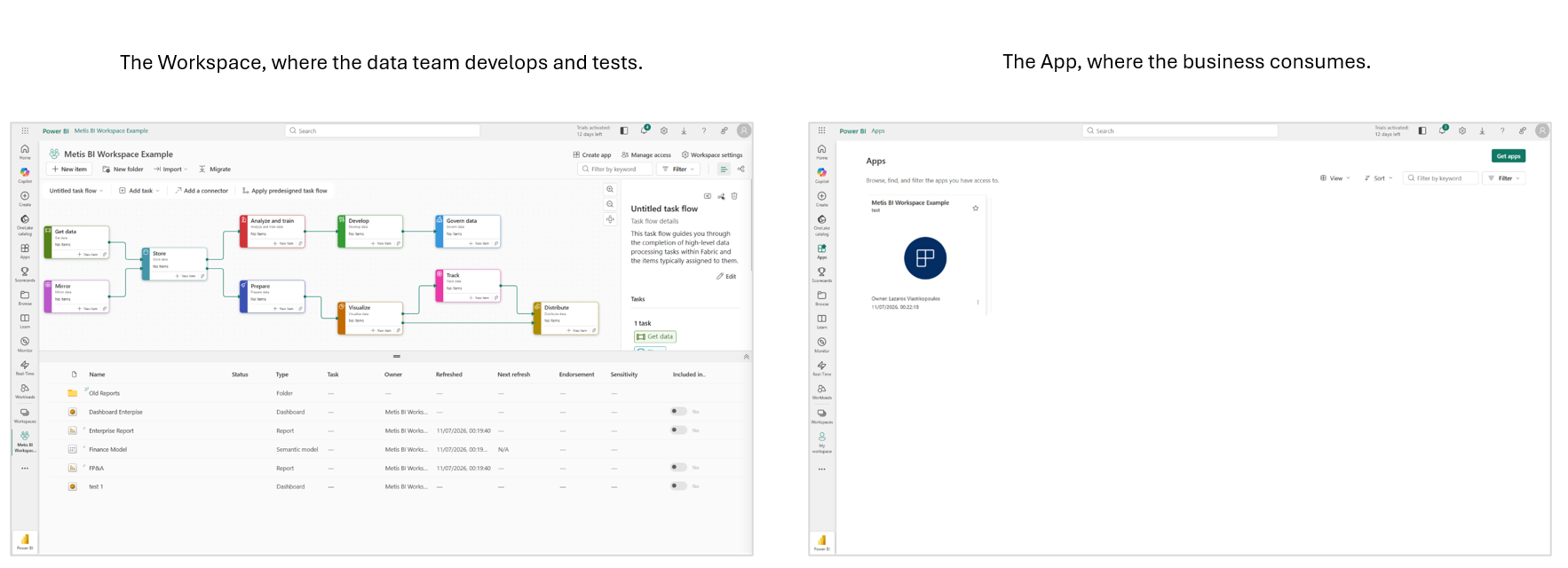Open Home in App window sidebar
1568x568 pixels.
pyautogui.click(x=822, y=151)
